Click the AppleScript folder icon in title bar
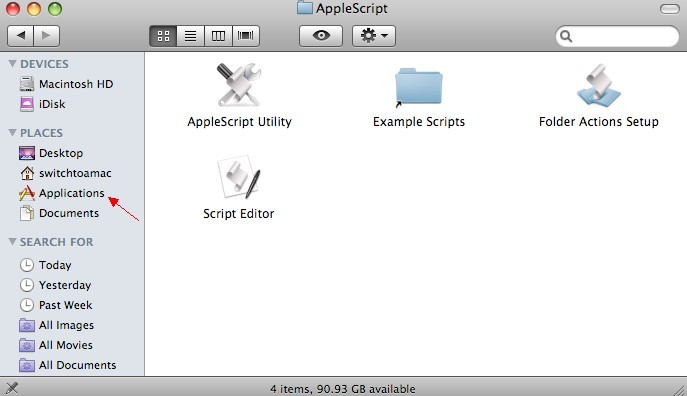The image size is (687, 396). click(305, 8)
